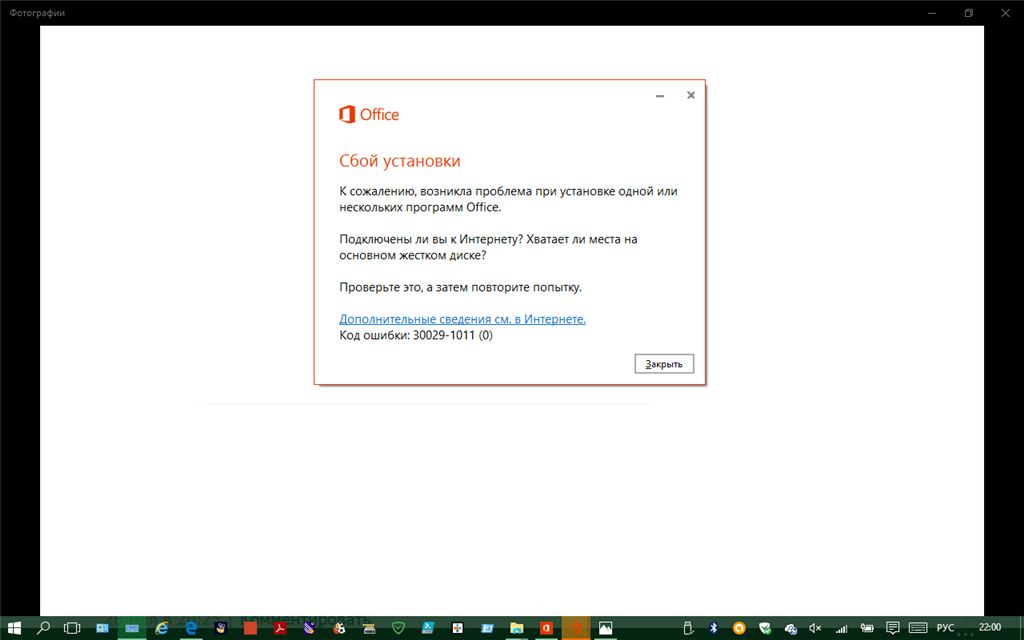Screen dimensions: 1024x640
Task: Launch Microsoft Edge from taskbar
Action: click(x=191, y=628)
